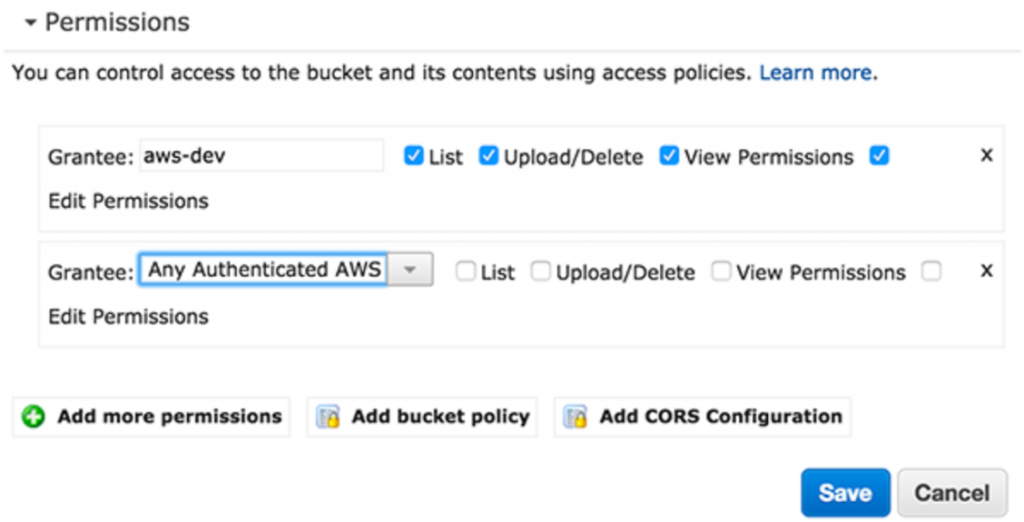Click the Add bucket policy button

(x=422, y=416)
